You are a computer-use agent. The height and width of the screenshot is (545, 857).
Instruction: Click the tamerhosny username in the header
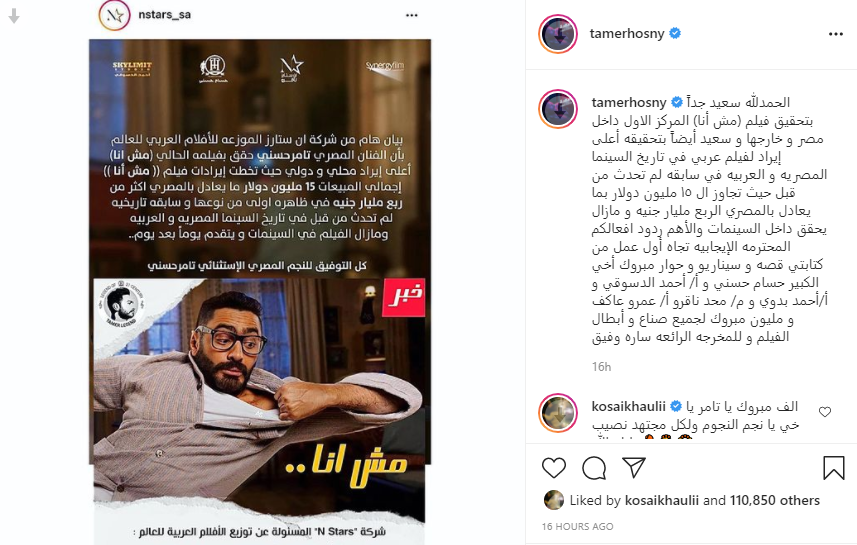point(627,34)
